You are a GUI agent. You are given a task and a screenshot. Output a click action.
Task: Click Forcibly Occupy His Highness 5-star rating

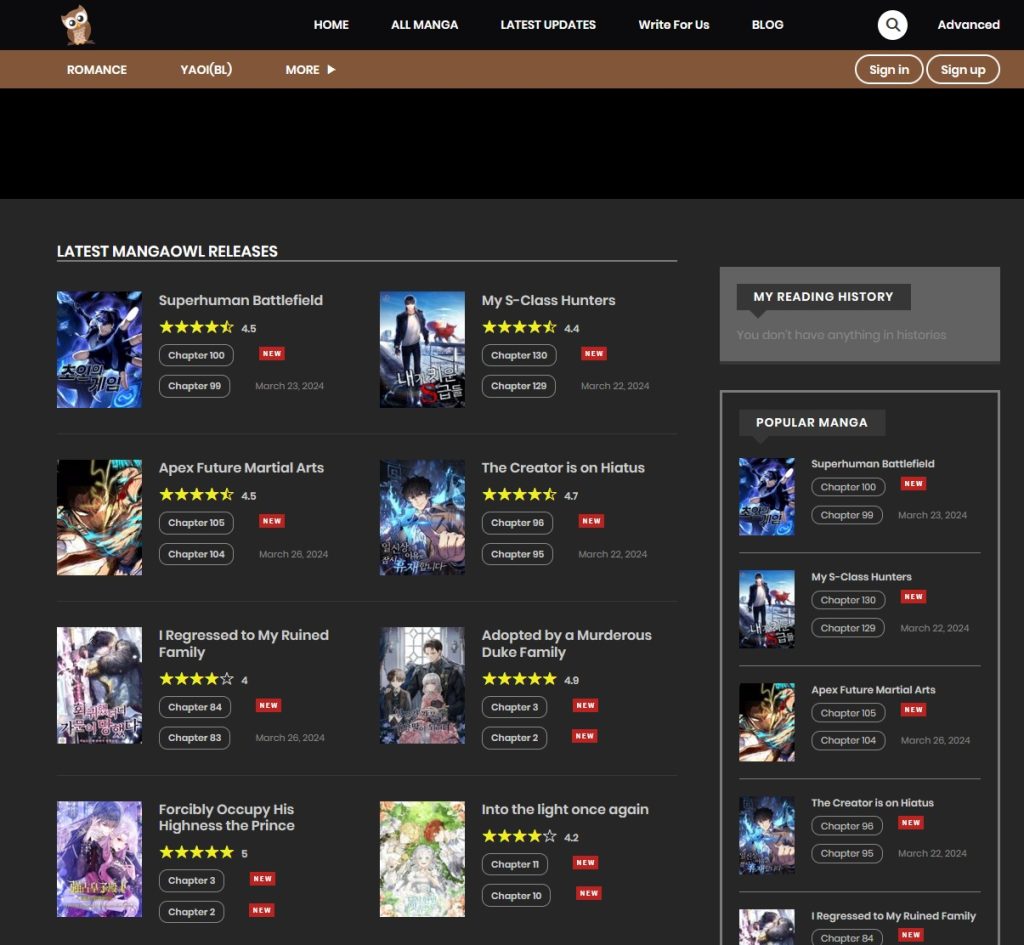coord(196,852)
